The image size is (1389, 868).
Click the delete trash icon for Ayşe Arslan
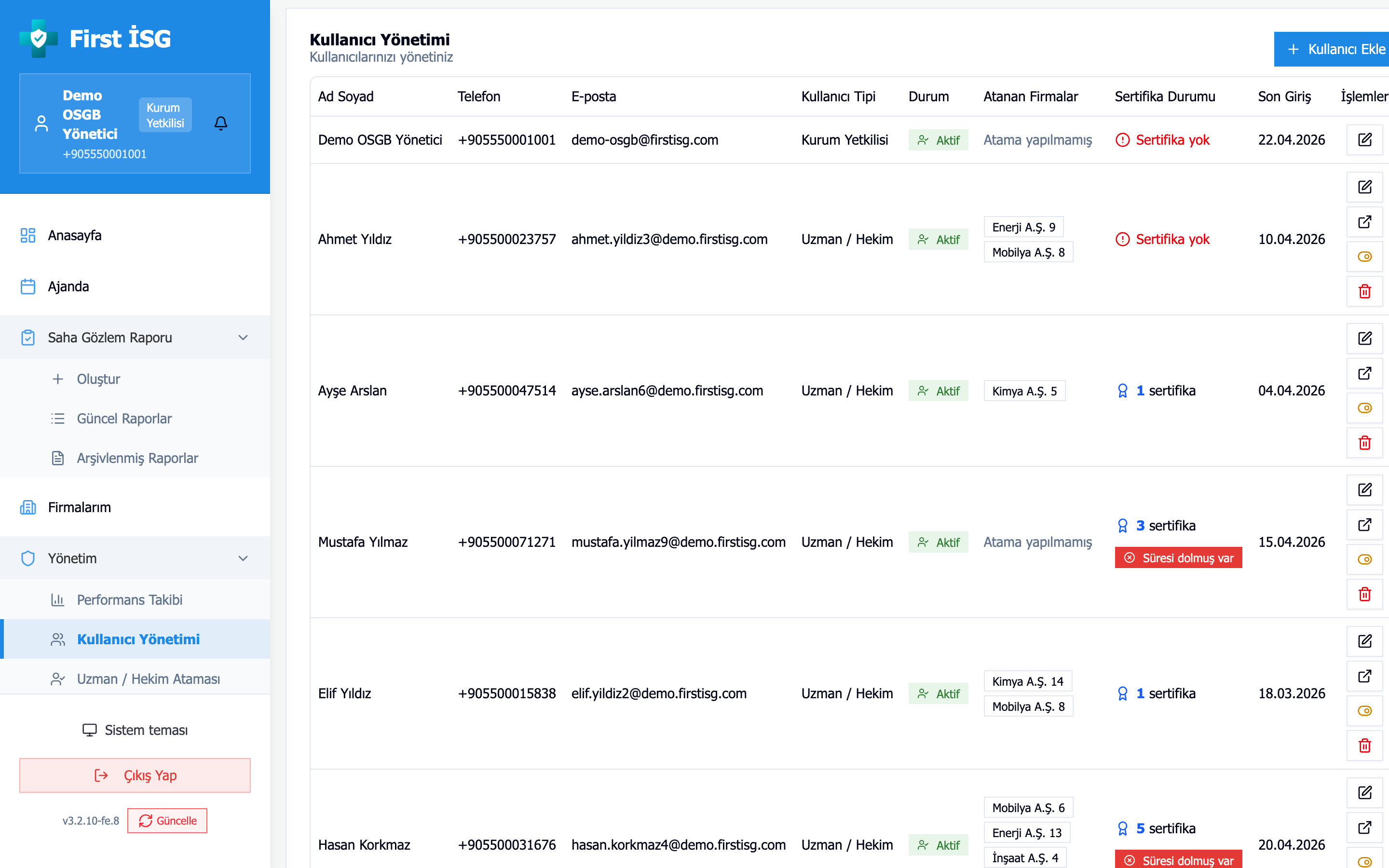pos(1364,443)
